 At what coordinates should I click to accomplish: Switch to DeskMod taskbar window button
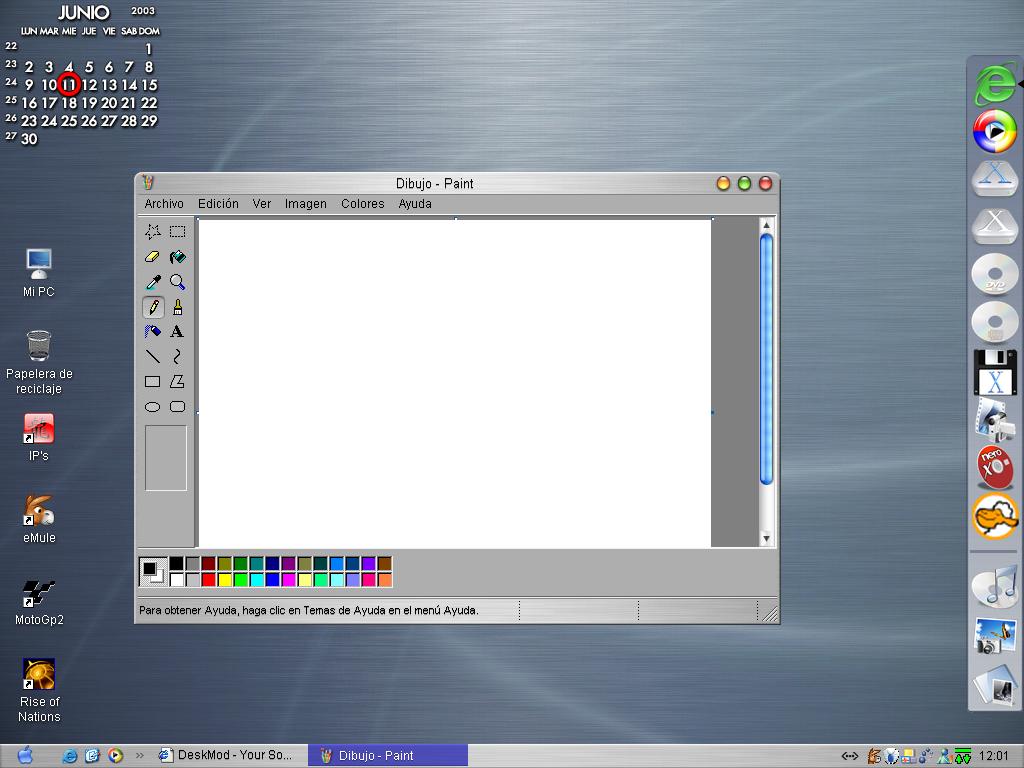click(227, 755)
